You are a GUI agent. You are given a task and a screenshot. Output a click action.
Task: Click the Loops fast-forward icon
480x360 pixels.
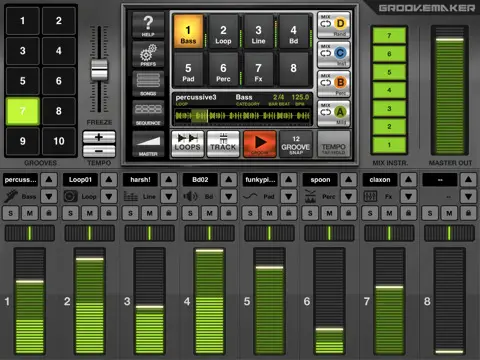pos(188,144)
